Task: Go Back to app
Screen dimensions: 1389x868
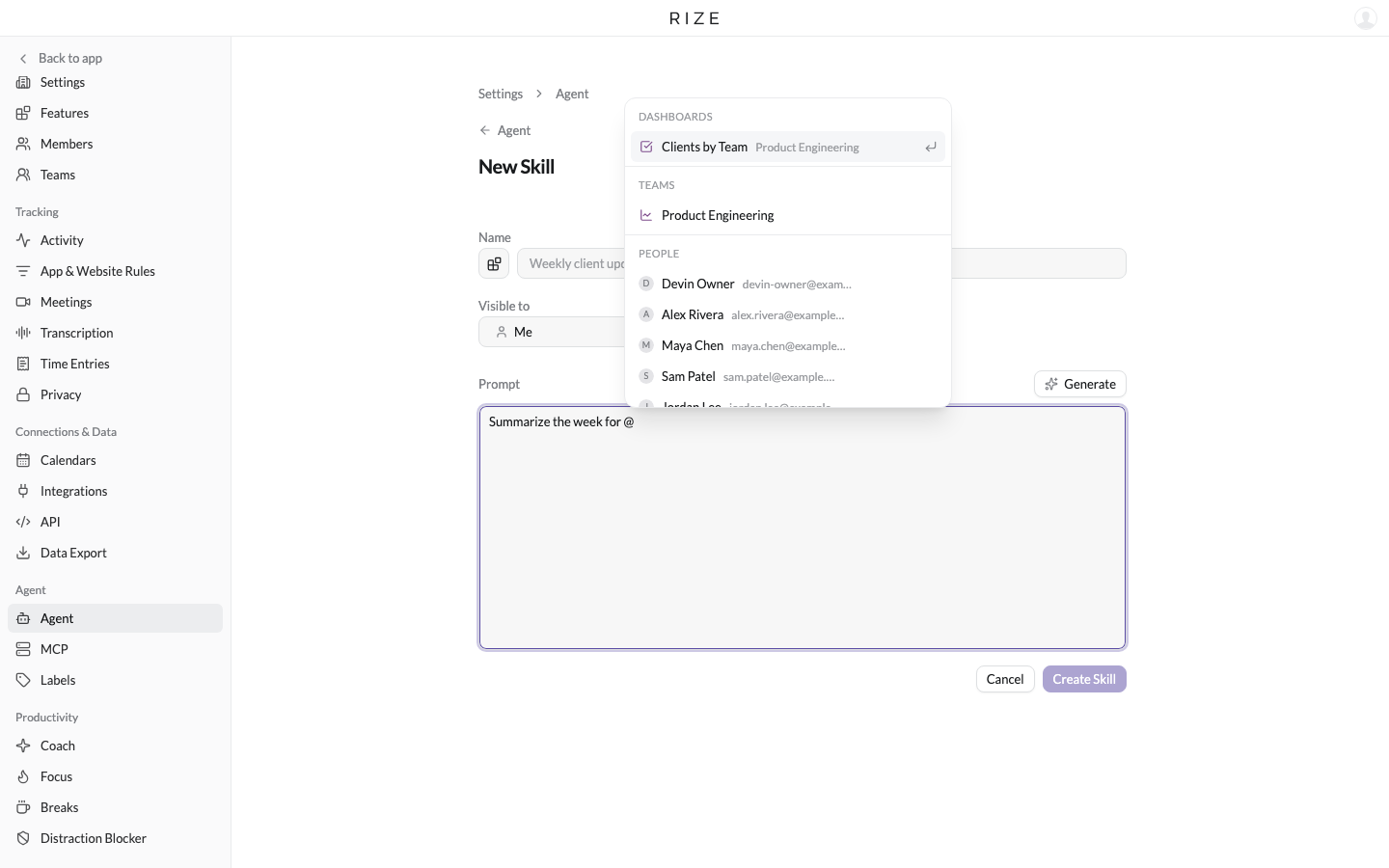Action: (x=61, y=58)
